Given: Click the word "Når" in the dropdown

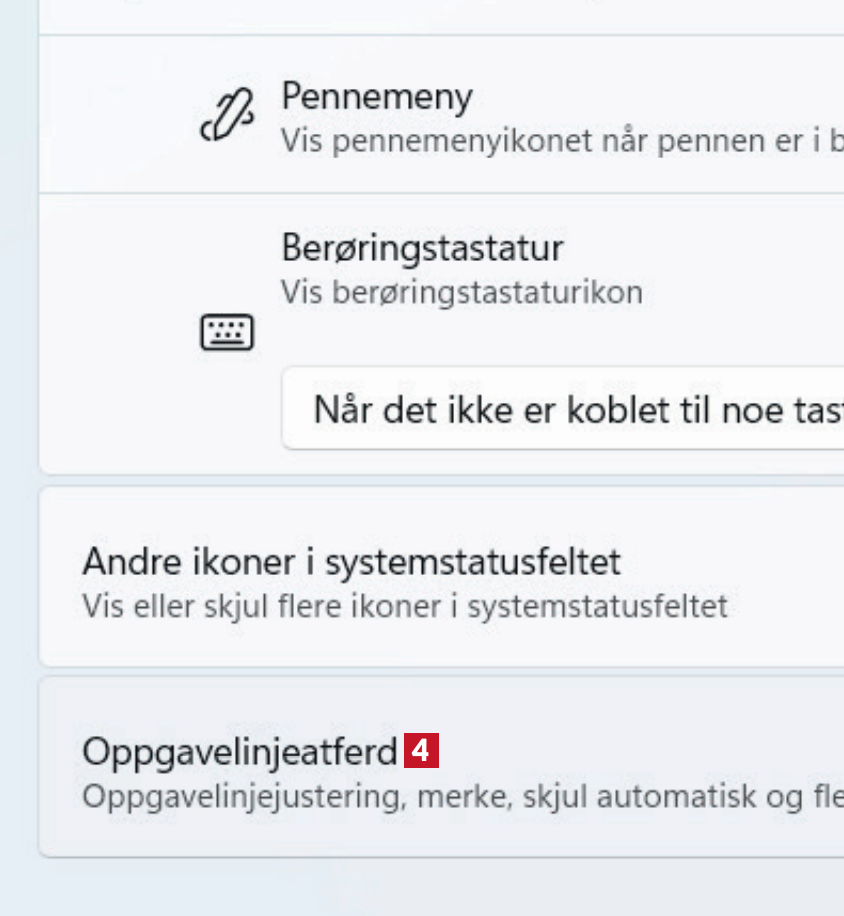Looking at the screenshot, I should pos(336,410).
